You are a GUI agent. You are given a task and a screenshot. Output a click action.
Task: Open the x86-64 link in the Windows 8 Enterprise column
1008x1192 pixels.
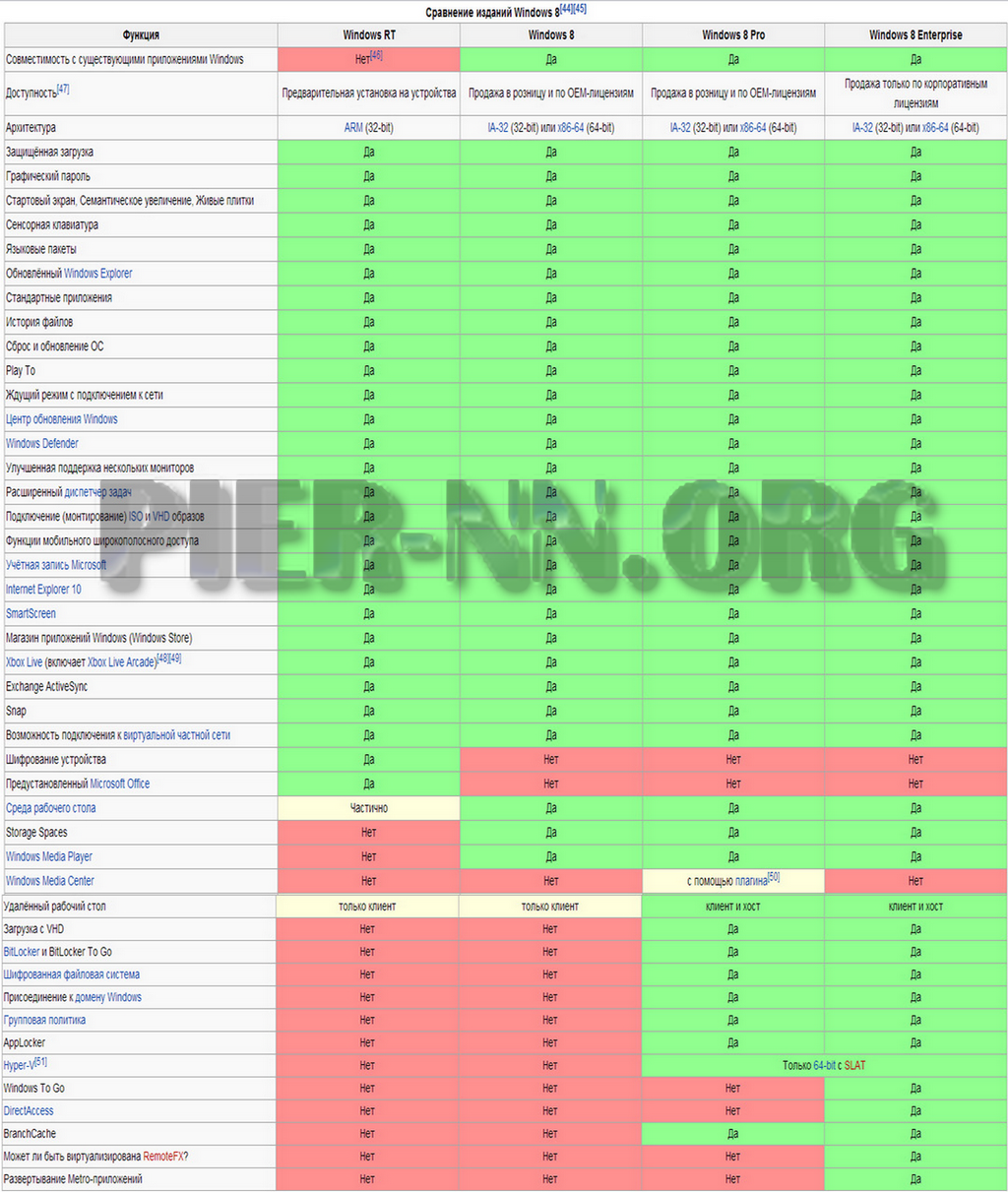point(935,128)
